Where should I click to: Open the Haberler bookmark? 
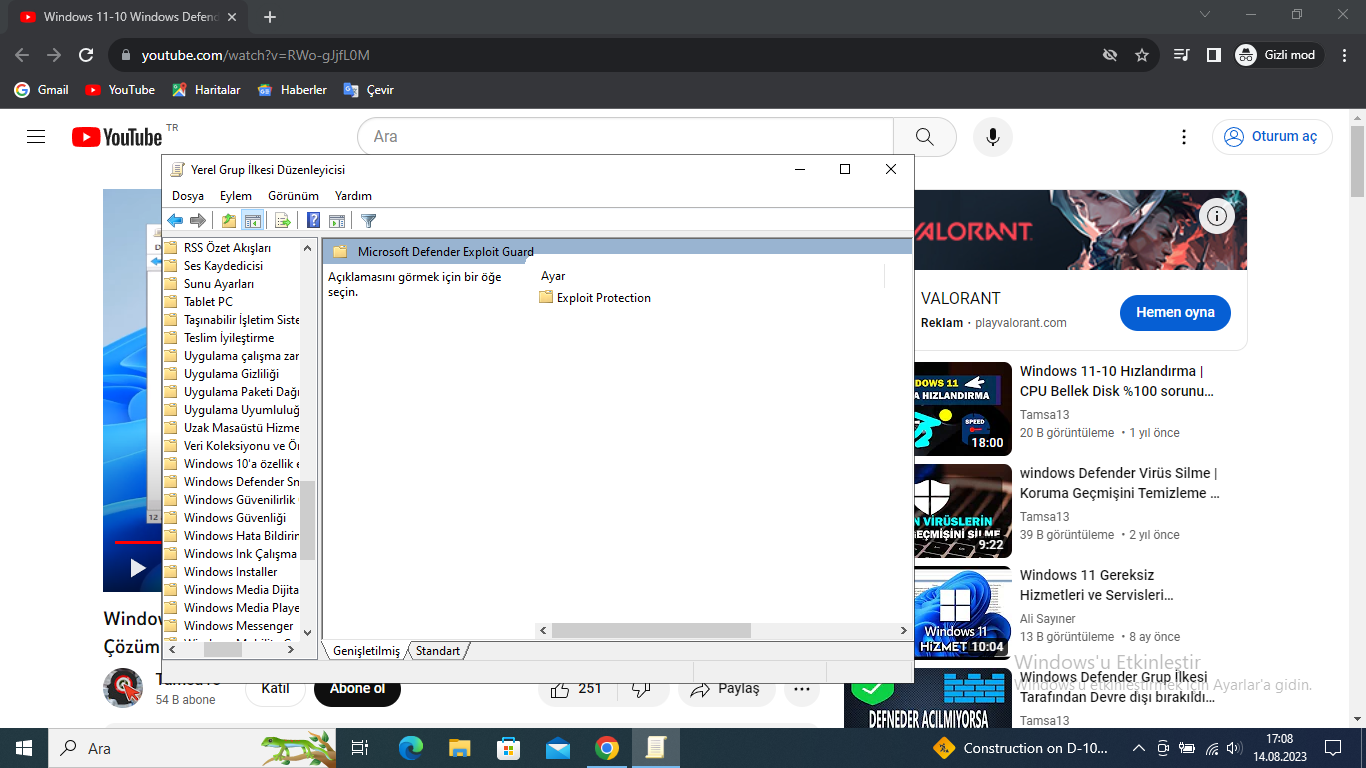tap(292, 90)
